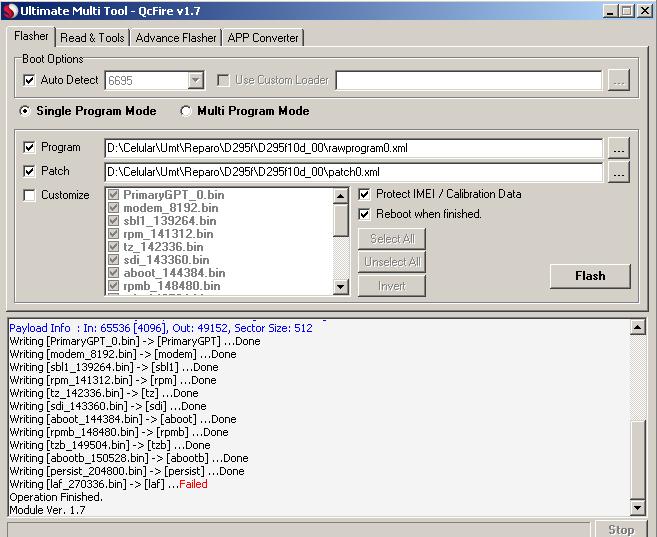Click Writing abootb_150528.bin log line
The height and width of the screenshot is (537, 657).
[x=129, y=458]
